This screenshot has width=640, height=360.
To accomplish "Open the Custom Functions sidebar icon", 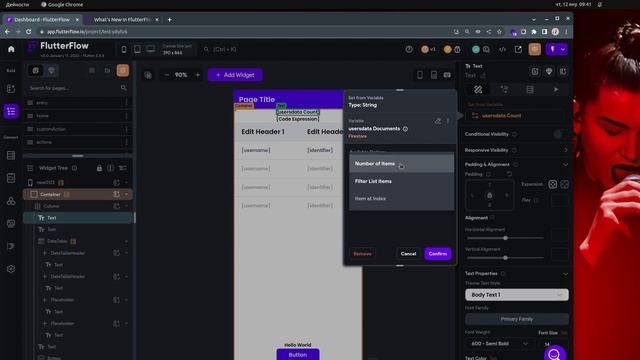I will (x=11, y=246).
